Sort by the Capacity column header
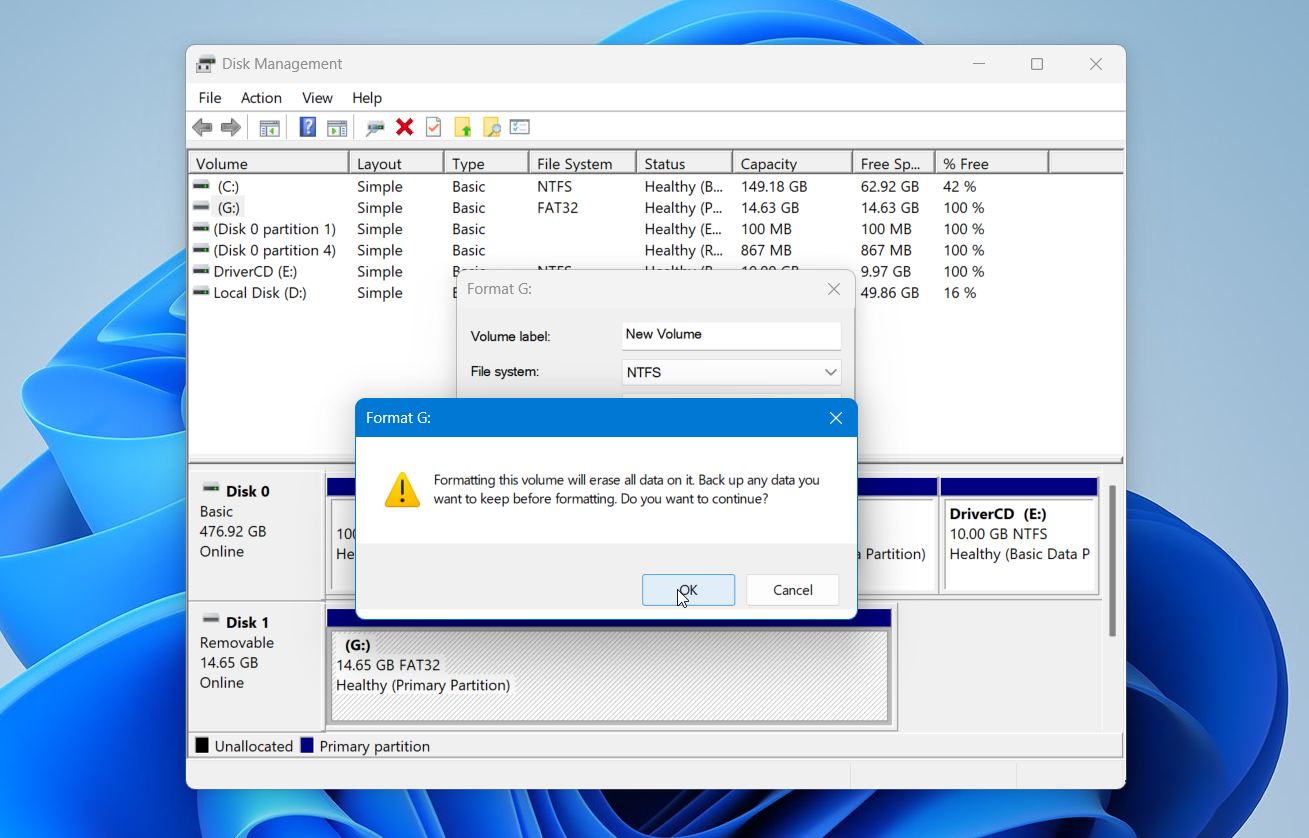Viewport: 1309px width, 838px height. pyautogui.click(x=792, y=163)
